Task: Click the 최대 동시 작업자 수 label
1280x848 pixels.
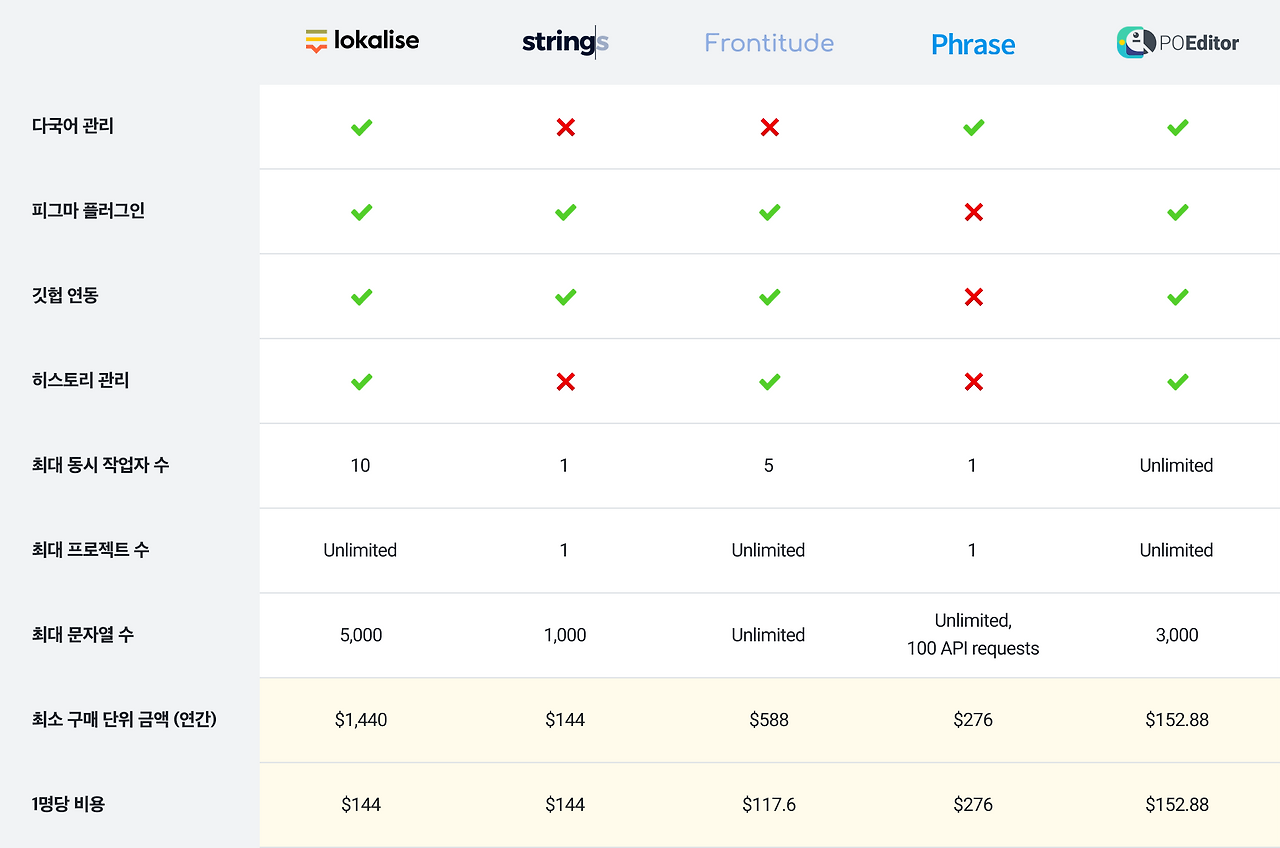Action: (100, 465)
